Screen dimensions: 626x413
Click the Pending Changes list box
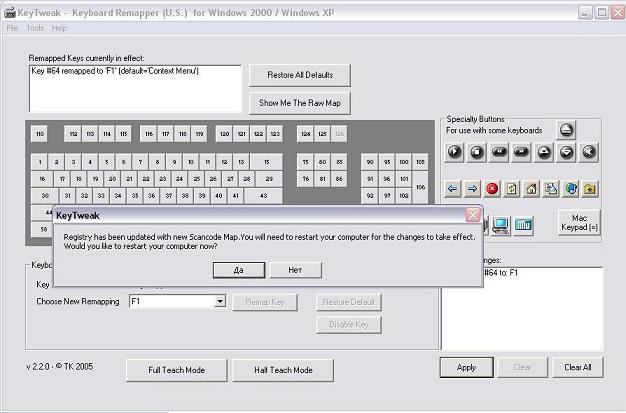pyautogui.click(x=522, y=309)
